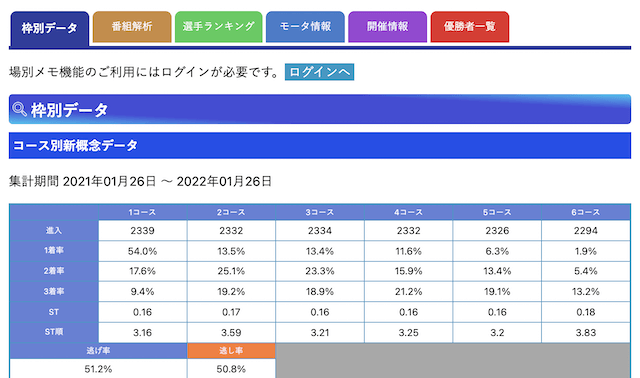The height and width of the screenshot is (378, 640).
Task: Click the コース別新概念データ section header
Action: [x=320, y=145]
